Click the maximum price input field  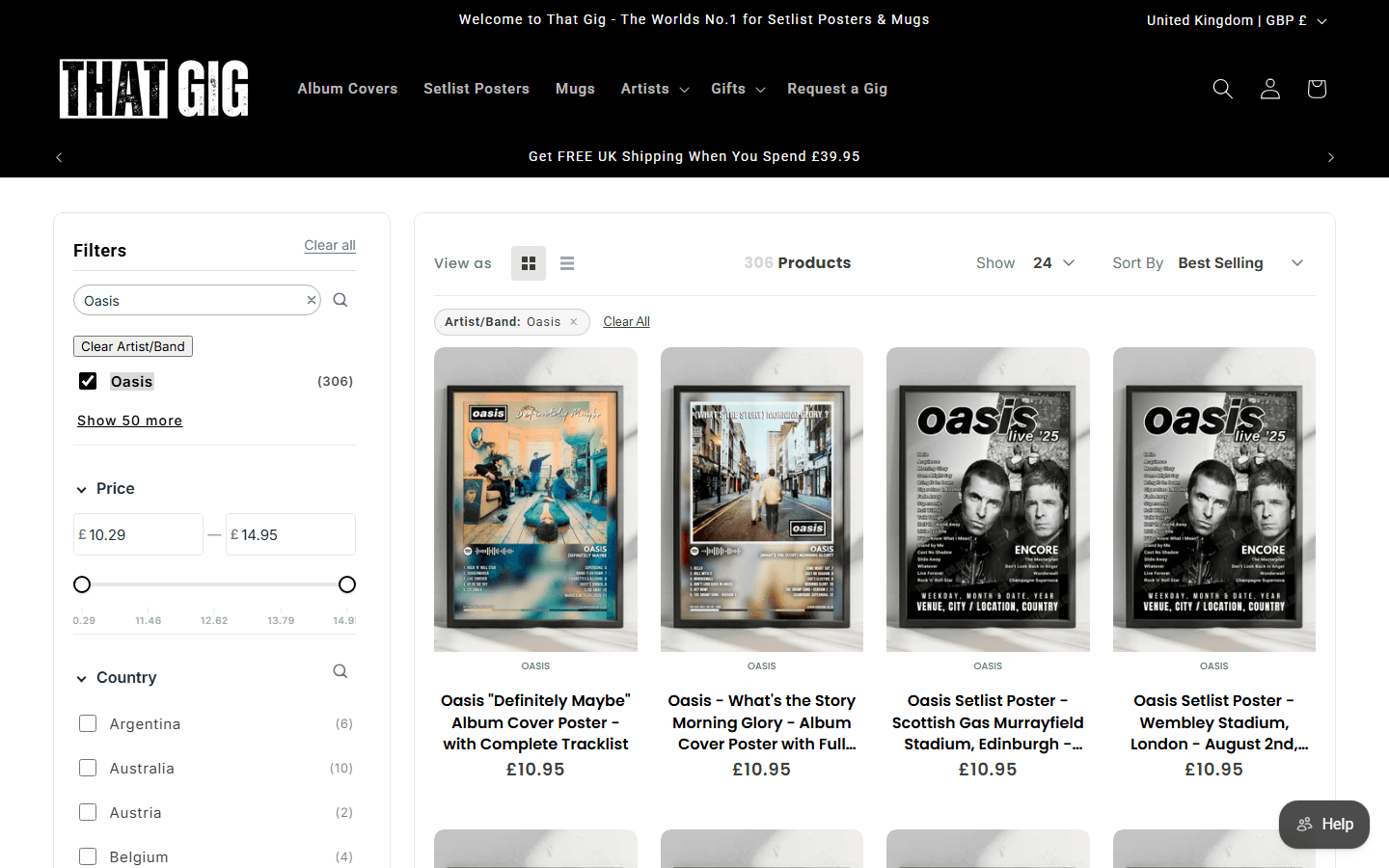tap(290, 534)
